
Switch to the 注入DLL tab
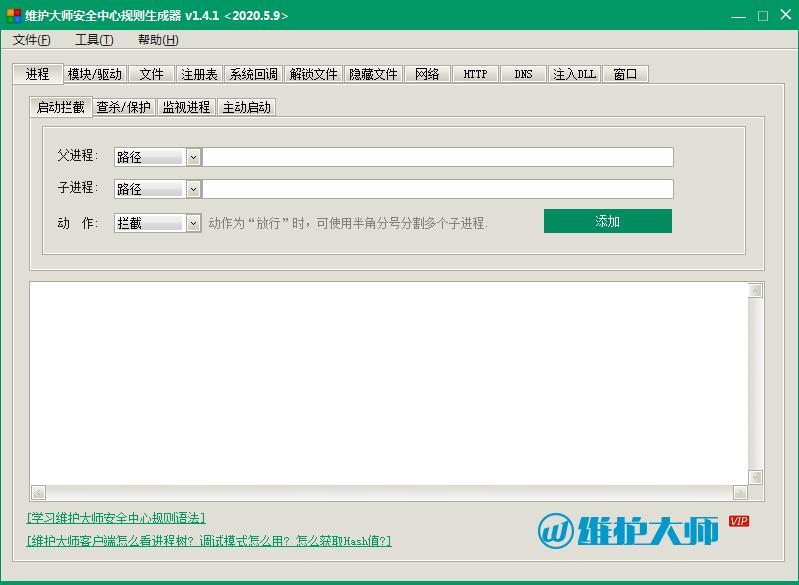(574, 74)
